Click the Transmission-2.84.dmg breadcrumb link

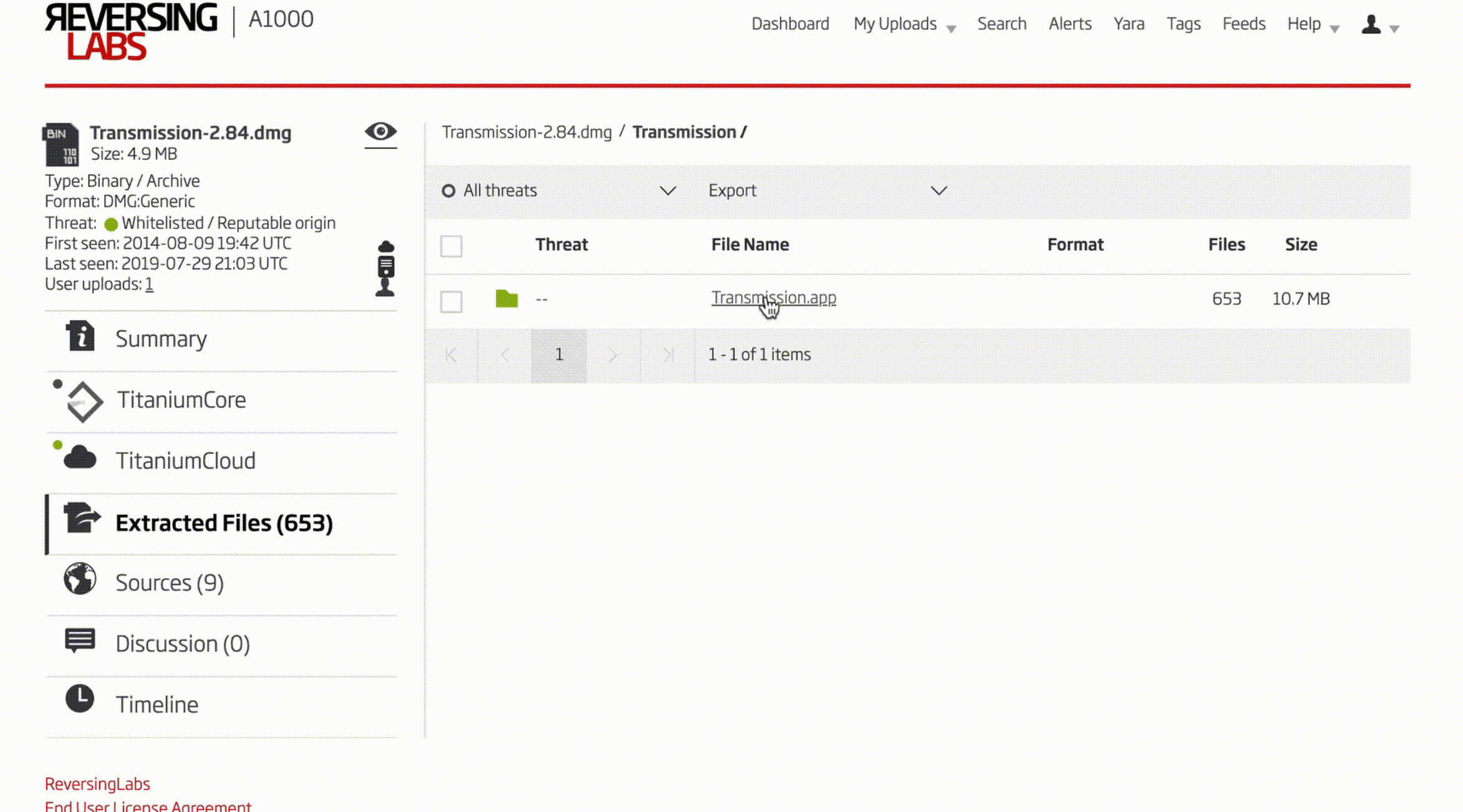click(526, 132)
